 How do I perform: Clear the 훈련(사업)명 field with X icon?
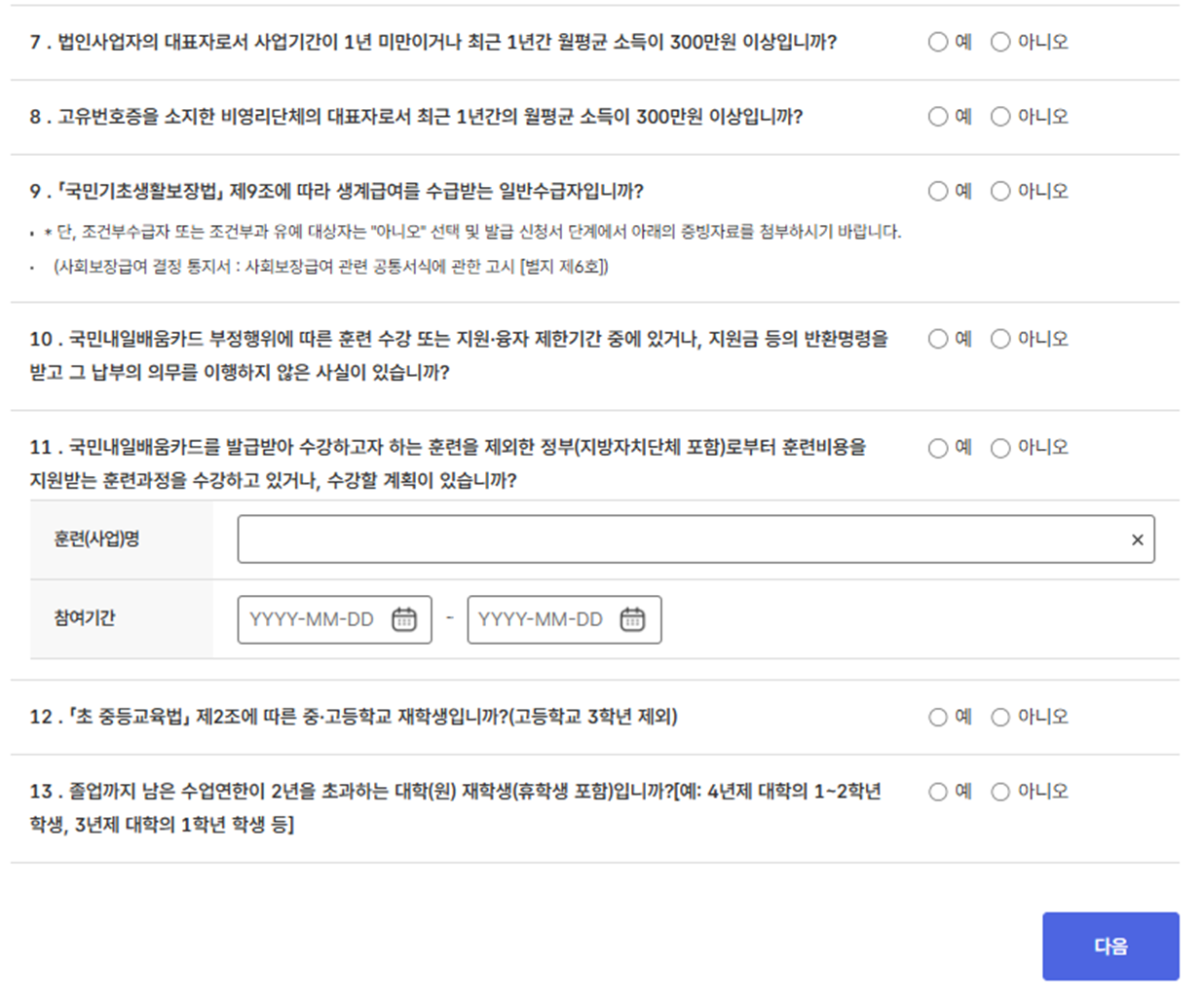tap(1137, 539)
